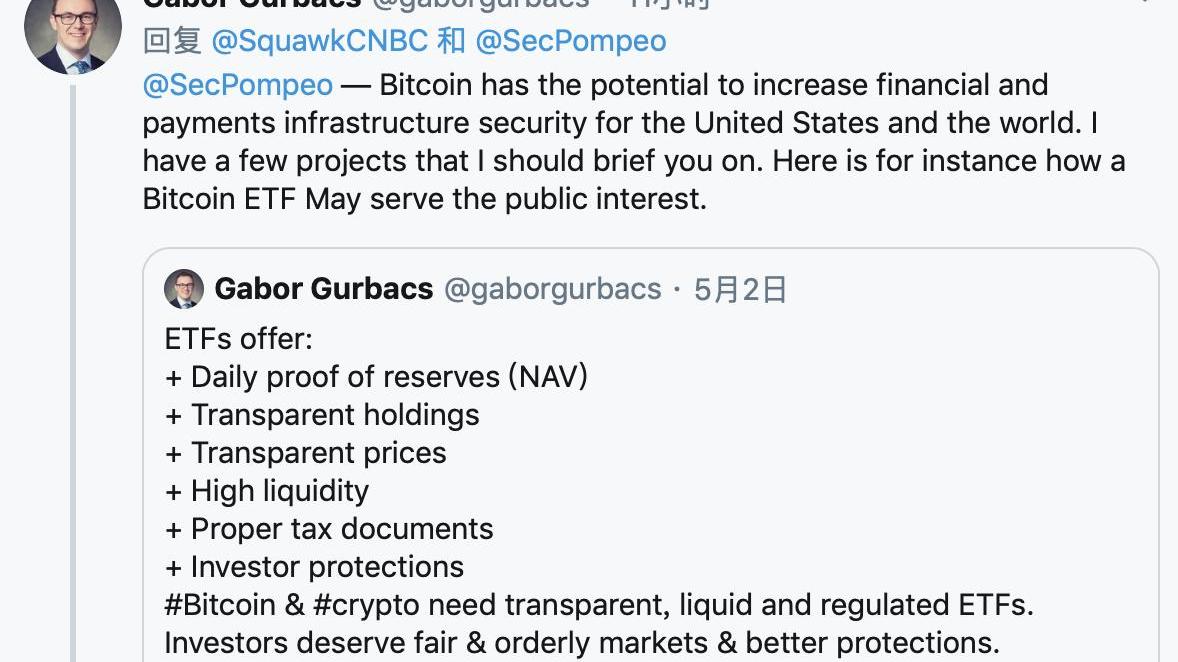Click the small avatar in the quoted tweet
The height and width of the screenshot is (662, 1178).
pos(184,289)
